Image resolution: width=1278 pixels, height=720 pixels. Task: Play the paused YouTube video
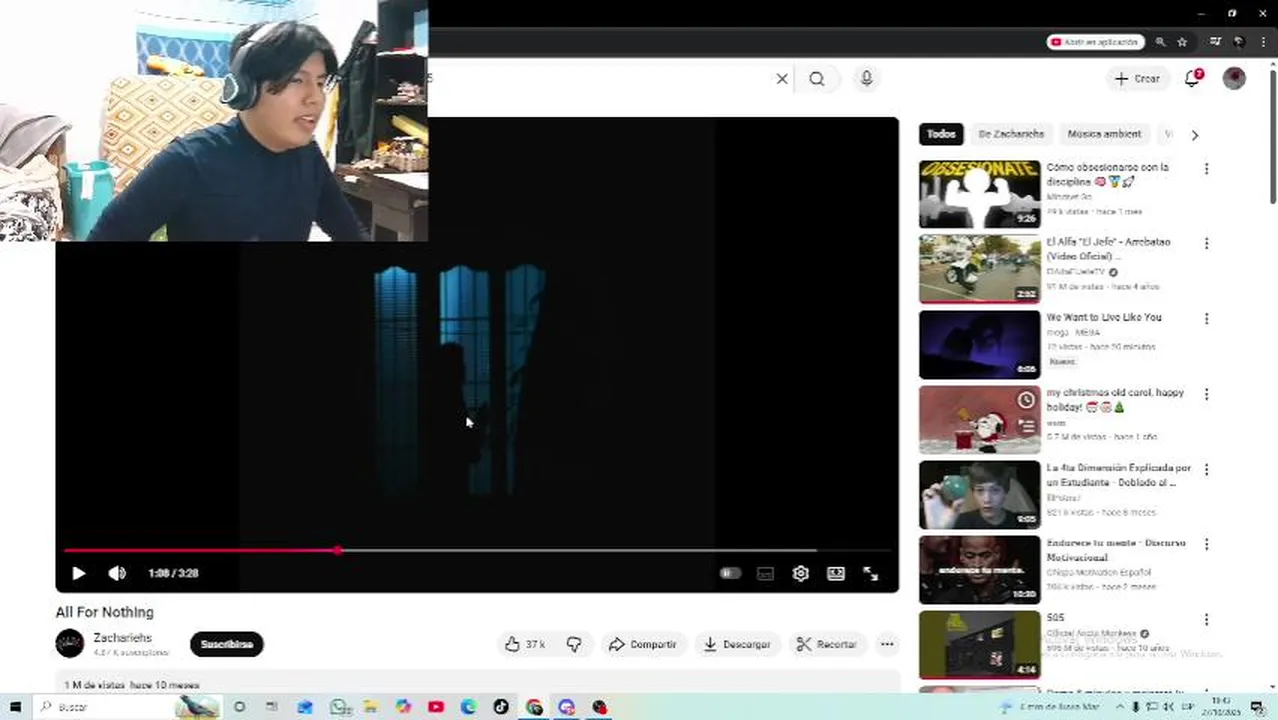78,573
